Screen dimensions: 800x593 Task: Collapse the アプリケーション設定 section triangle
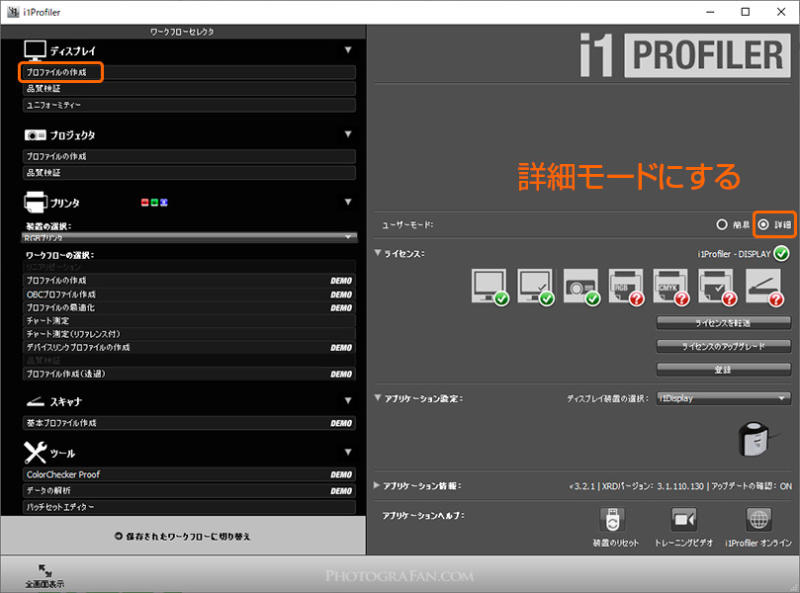[x=378, y=398]
